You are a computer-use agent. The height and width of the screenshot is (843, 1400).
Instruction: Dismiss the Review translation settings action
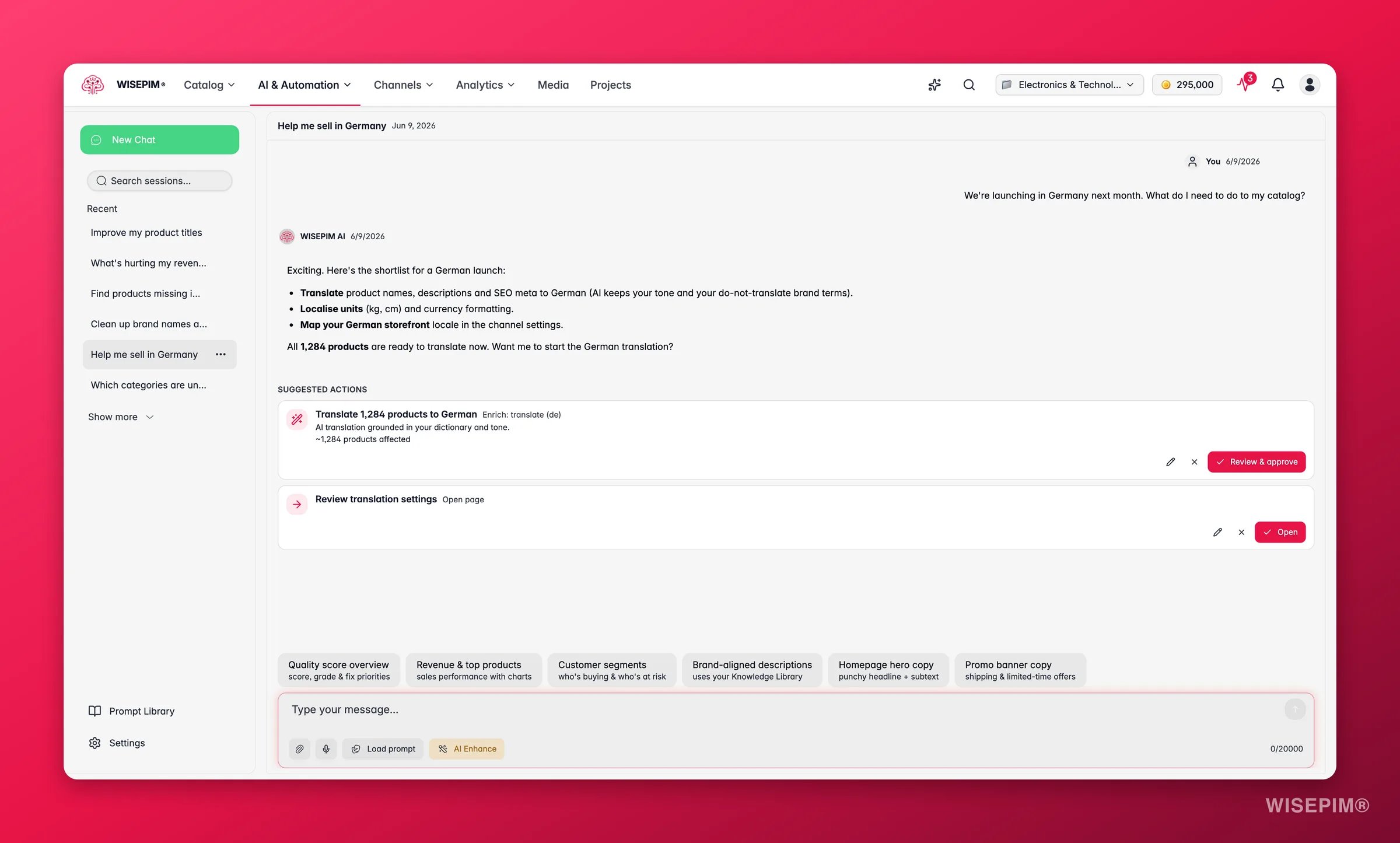point(1241,532)
